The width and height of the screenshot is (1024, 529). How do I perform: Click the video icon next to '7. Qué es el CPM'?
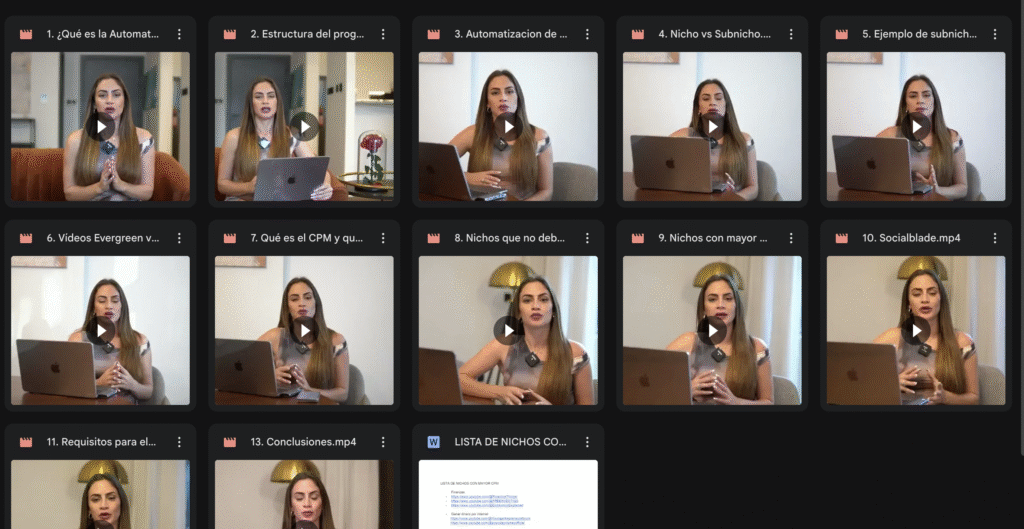(x=230, y=238)
